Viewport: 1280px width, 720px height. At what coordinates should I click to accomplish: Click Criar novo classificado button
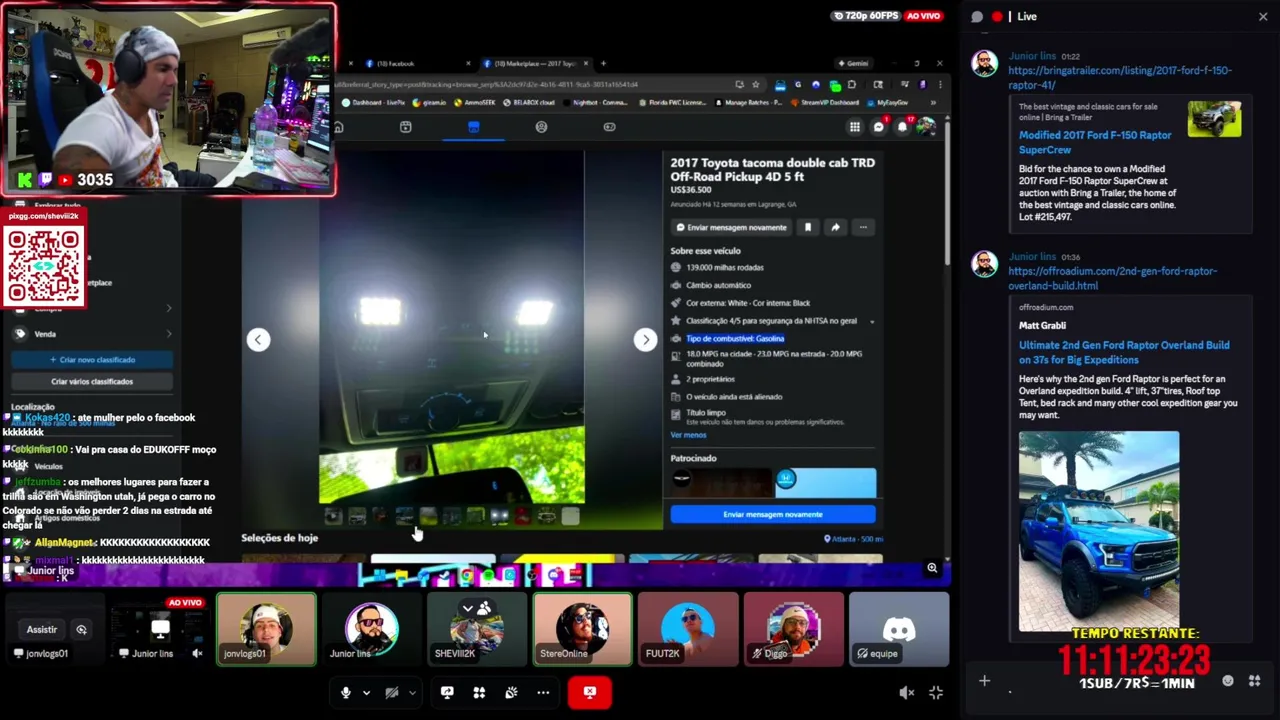92,359
